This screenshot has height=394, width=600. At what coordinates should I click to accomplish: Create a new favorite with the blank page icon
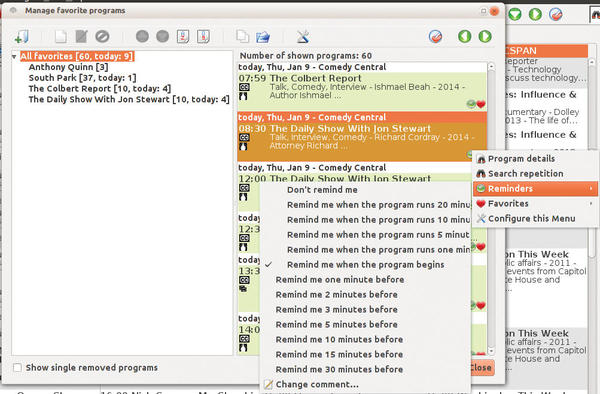[x=60, y=37]
